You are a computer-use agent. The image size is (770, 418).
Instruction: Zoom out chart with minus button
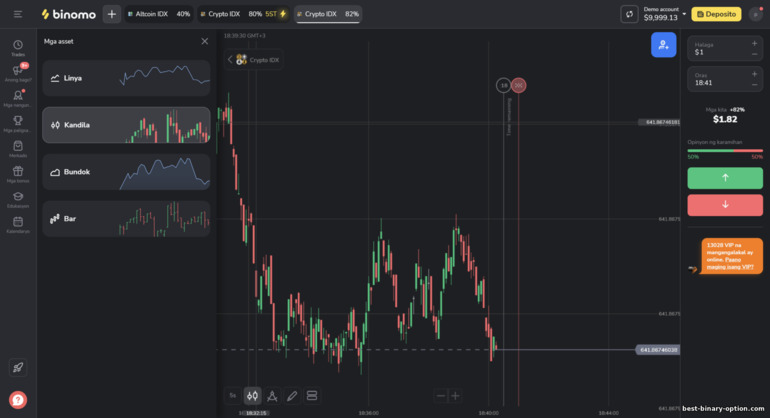pos(440,395)
